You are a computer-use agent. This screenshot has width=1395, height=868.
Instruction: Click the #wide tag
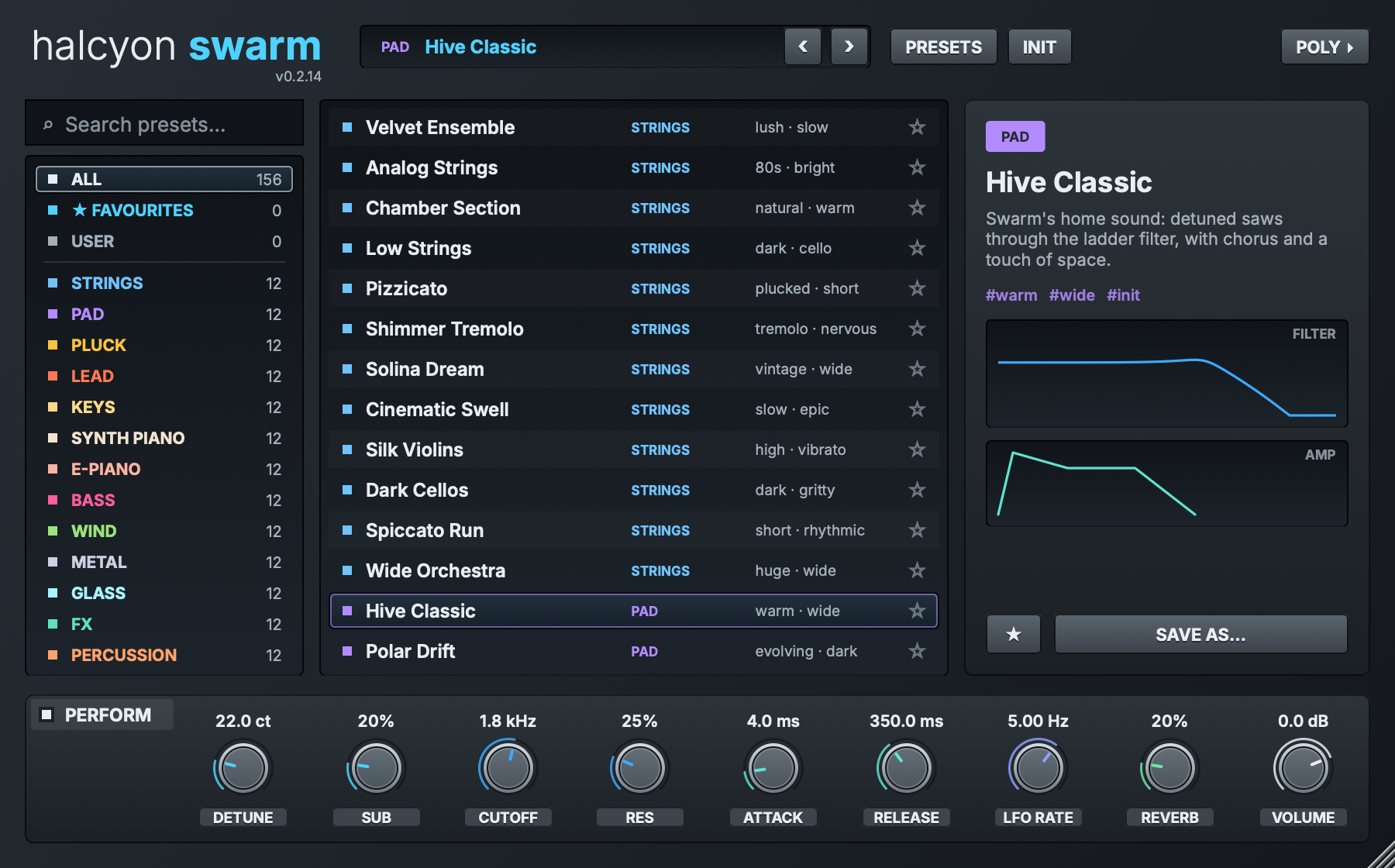click(1072, 295)
